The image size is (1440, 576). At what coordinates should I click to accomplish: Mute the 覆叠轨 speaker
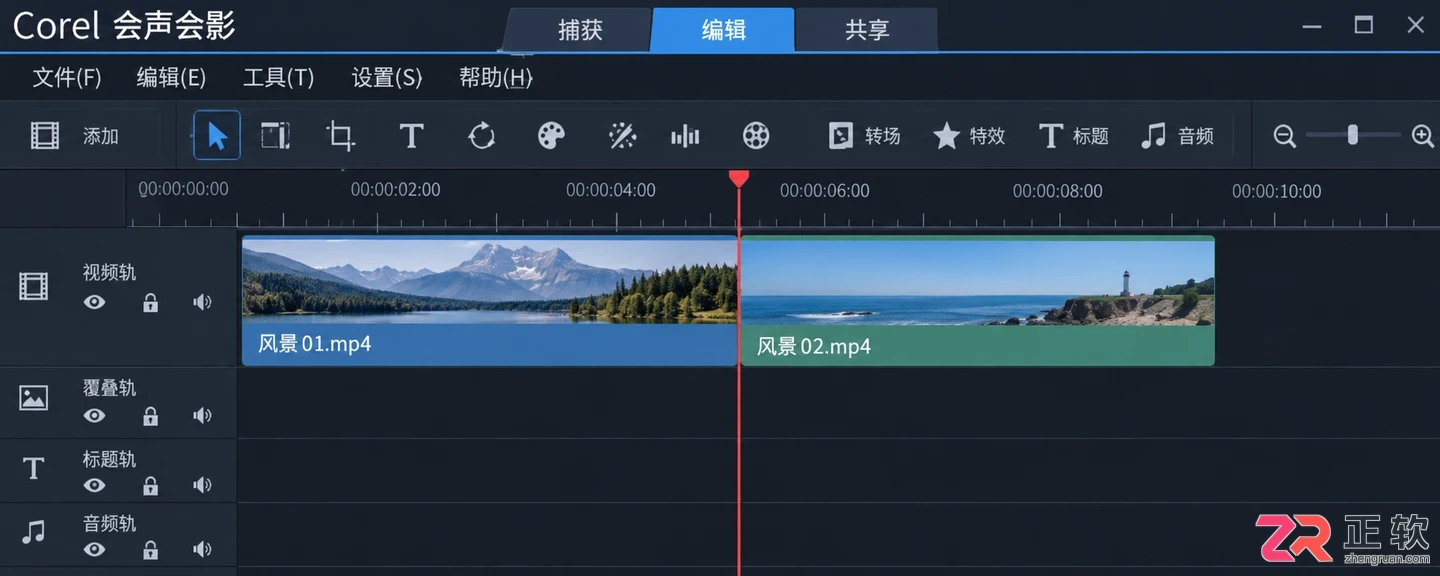click(203, 416)
